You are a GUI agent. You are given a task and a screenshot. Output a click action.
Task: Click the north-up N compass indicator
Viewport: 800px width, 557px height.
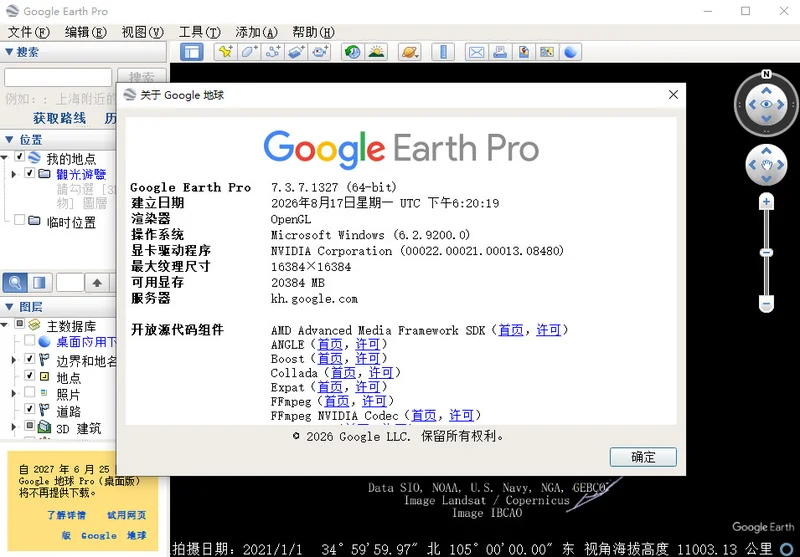click(x=766, y=74)
